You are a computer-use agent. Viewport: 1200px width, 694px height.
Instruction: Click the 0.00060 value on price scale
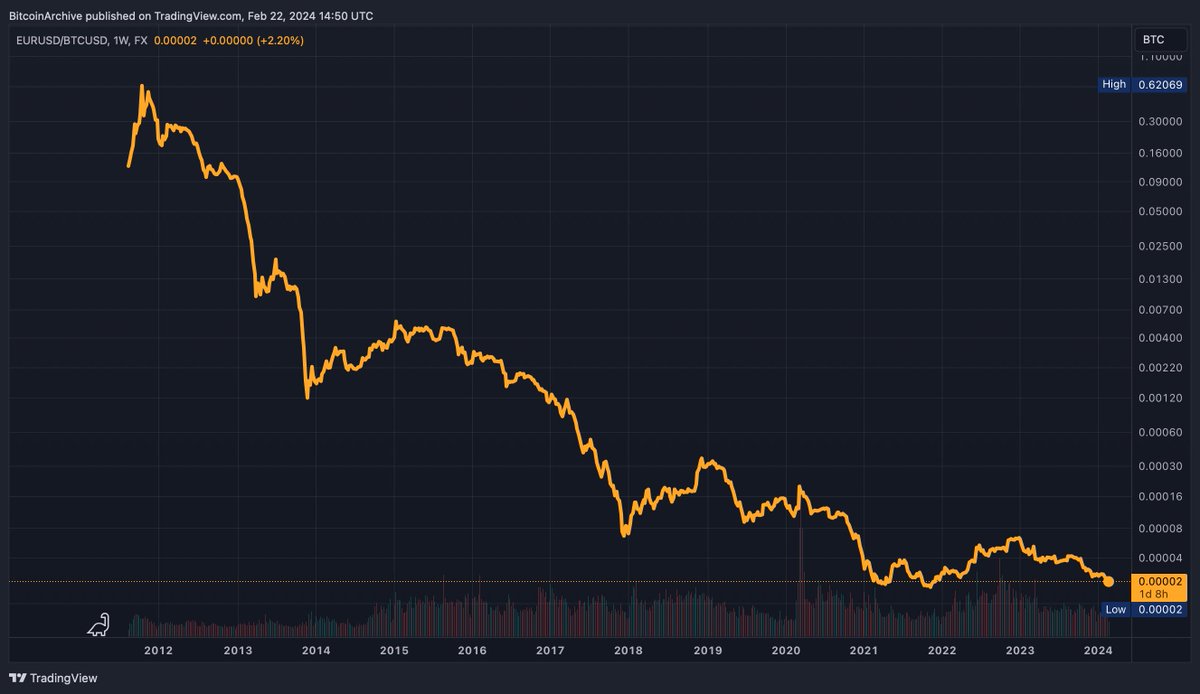click(x=1160, y=432)
